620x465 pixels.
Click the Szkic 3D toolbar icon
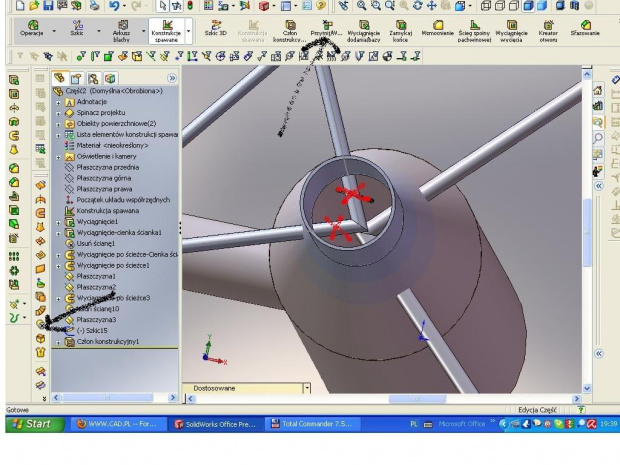click(x=215, y=30)
